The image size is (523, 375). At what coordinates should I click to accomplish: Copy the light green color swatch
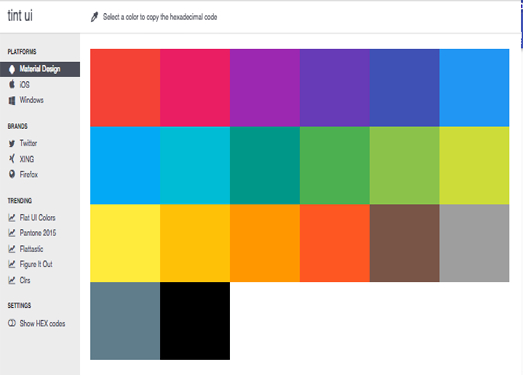point(405,165)
